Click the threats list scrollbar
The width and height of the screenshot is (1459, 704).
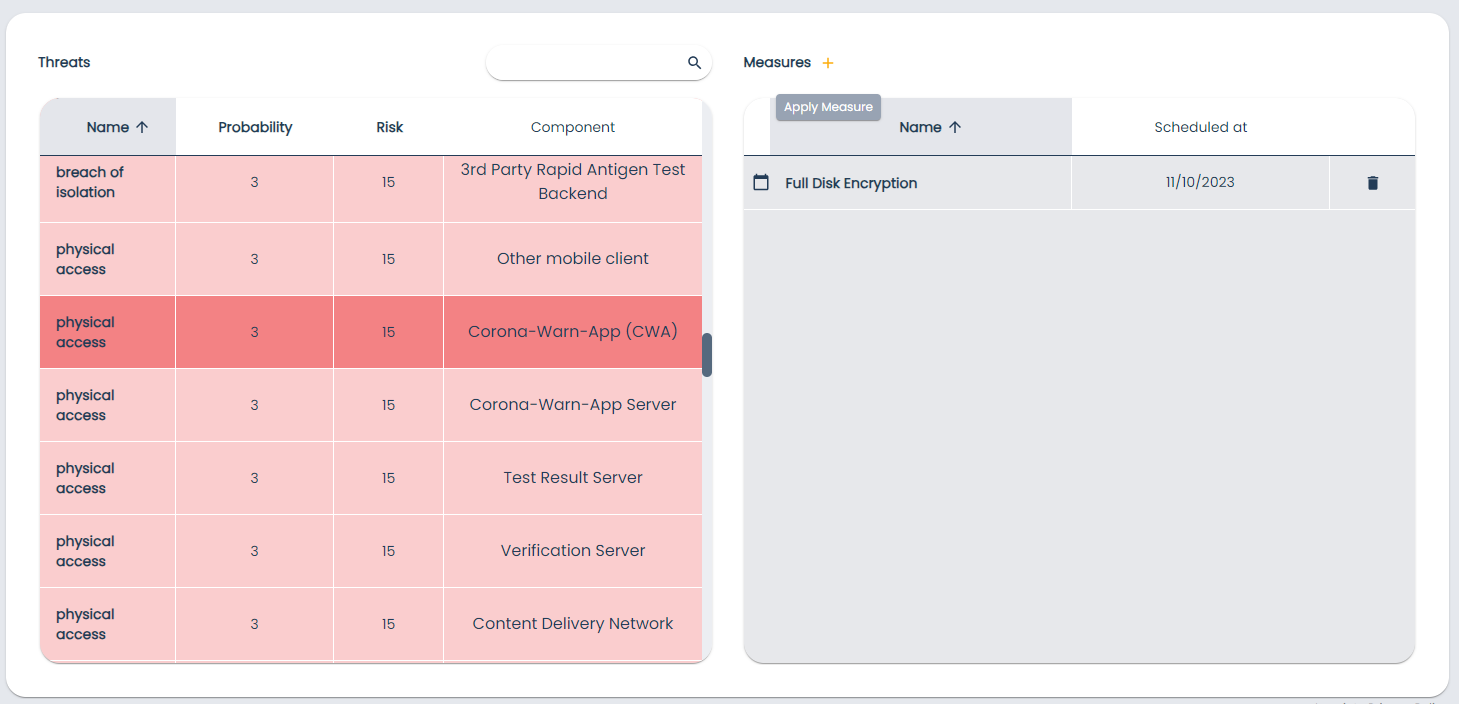[x=707, y=355]
